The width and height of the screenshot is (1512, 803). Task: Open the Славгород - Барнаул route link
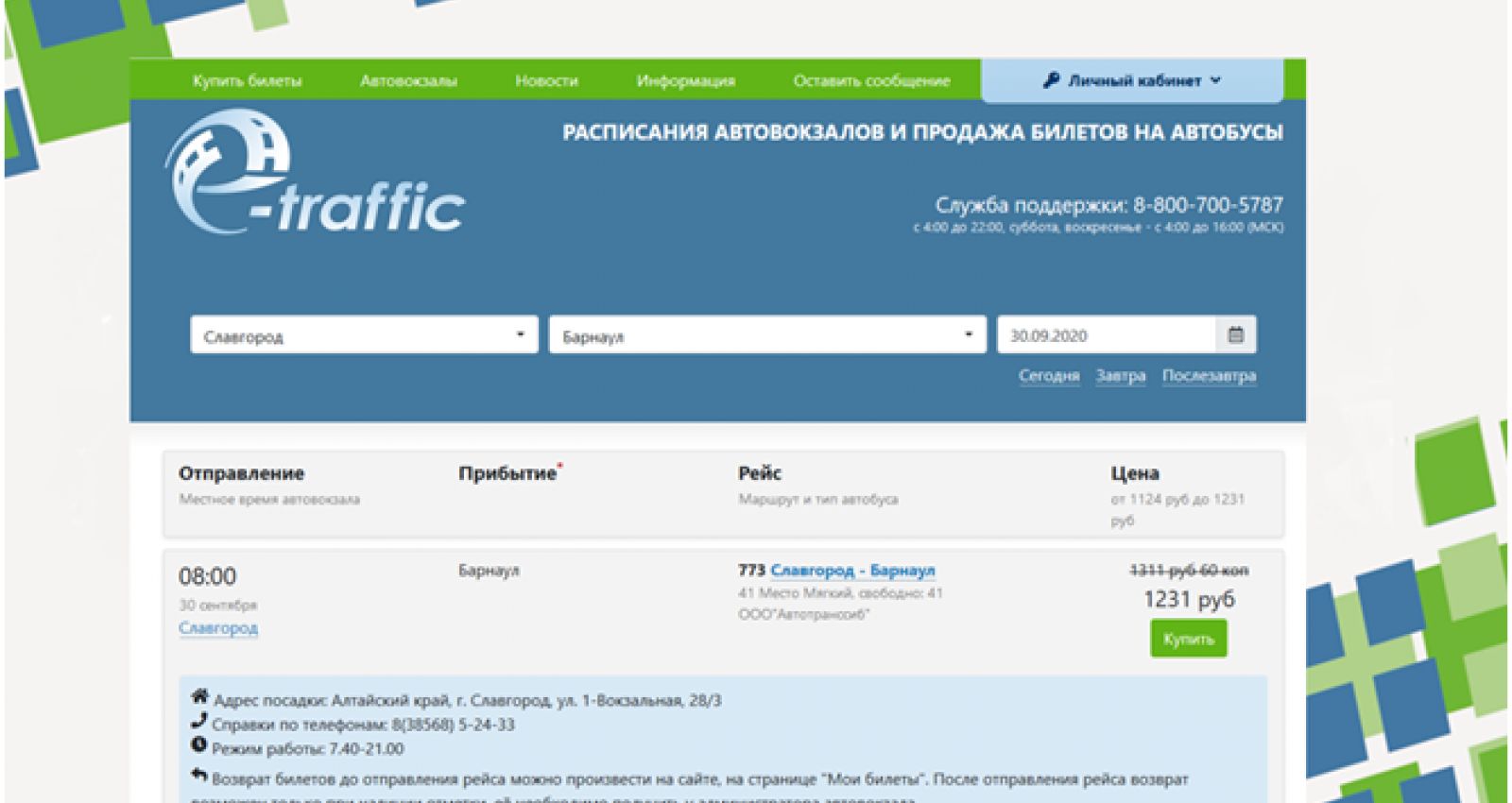852,571
